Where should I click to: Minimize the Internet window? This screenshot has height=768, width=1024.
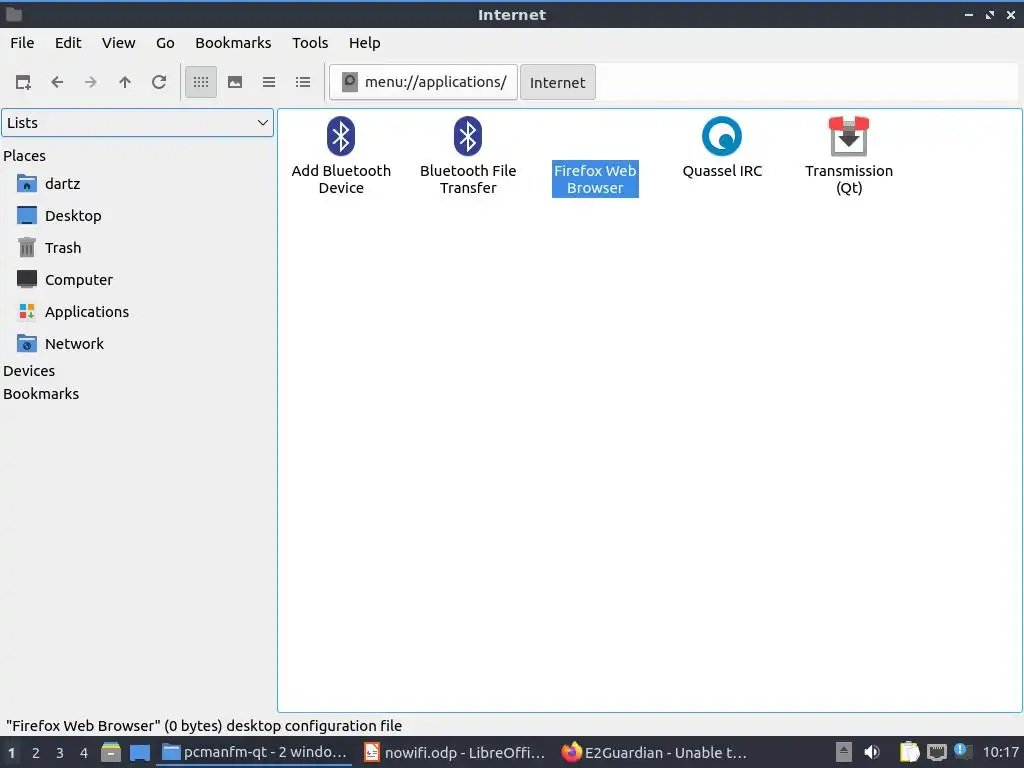[969, 14]
